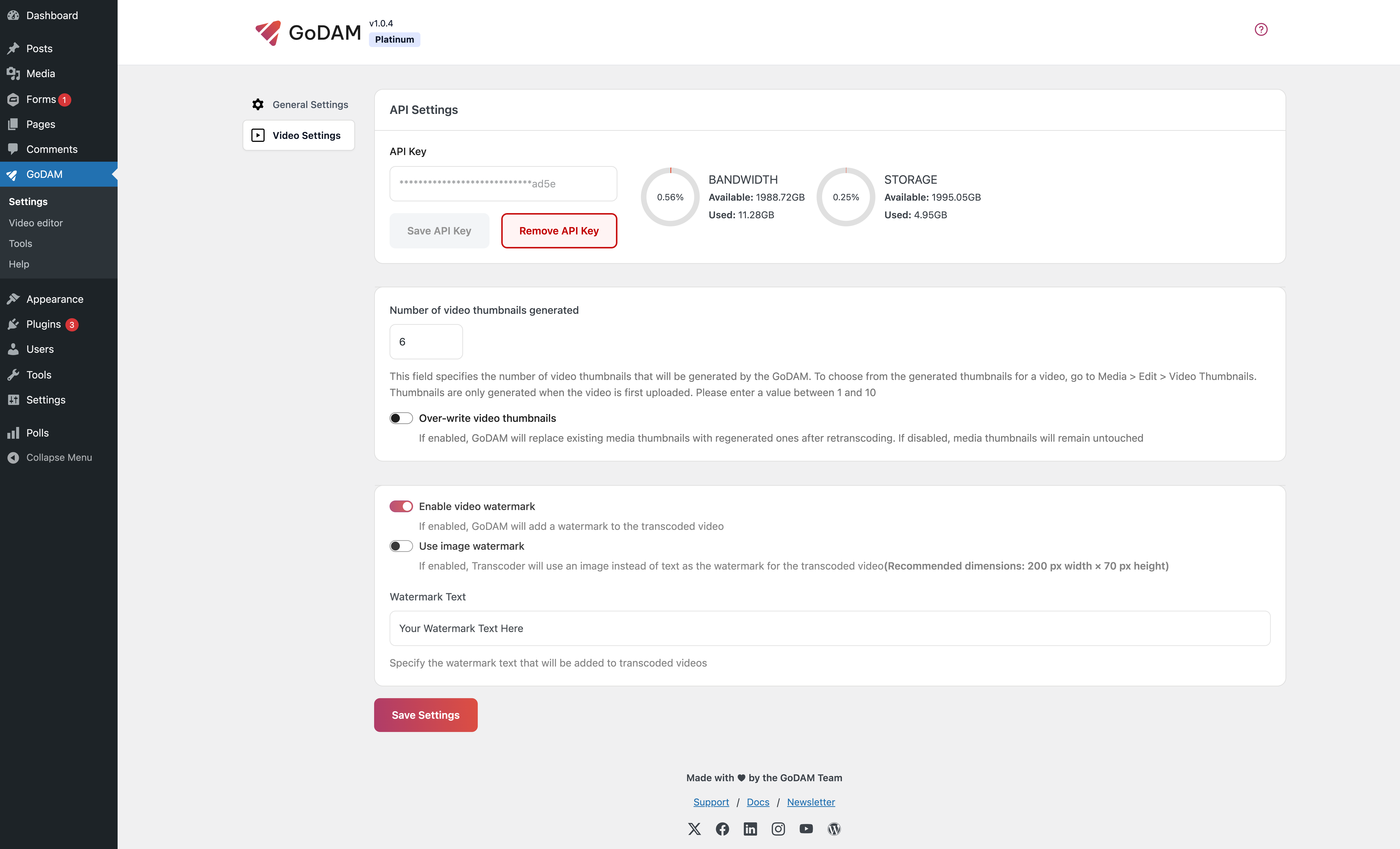The height and width of the screenshot is (849, 1400).
Task: Click the Plugins plug icon
Action: tap(13, 324)
